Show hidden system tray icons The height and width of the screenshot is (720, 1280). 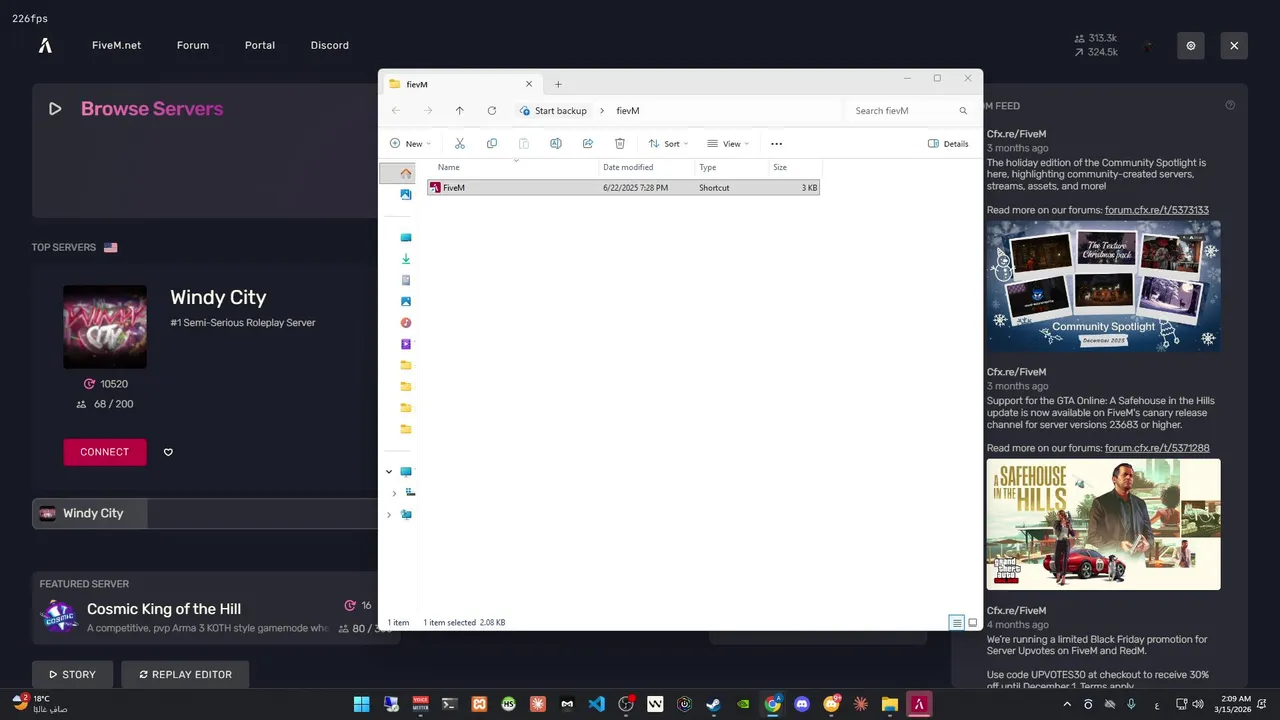[1066, 704]
